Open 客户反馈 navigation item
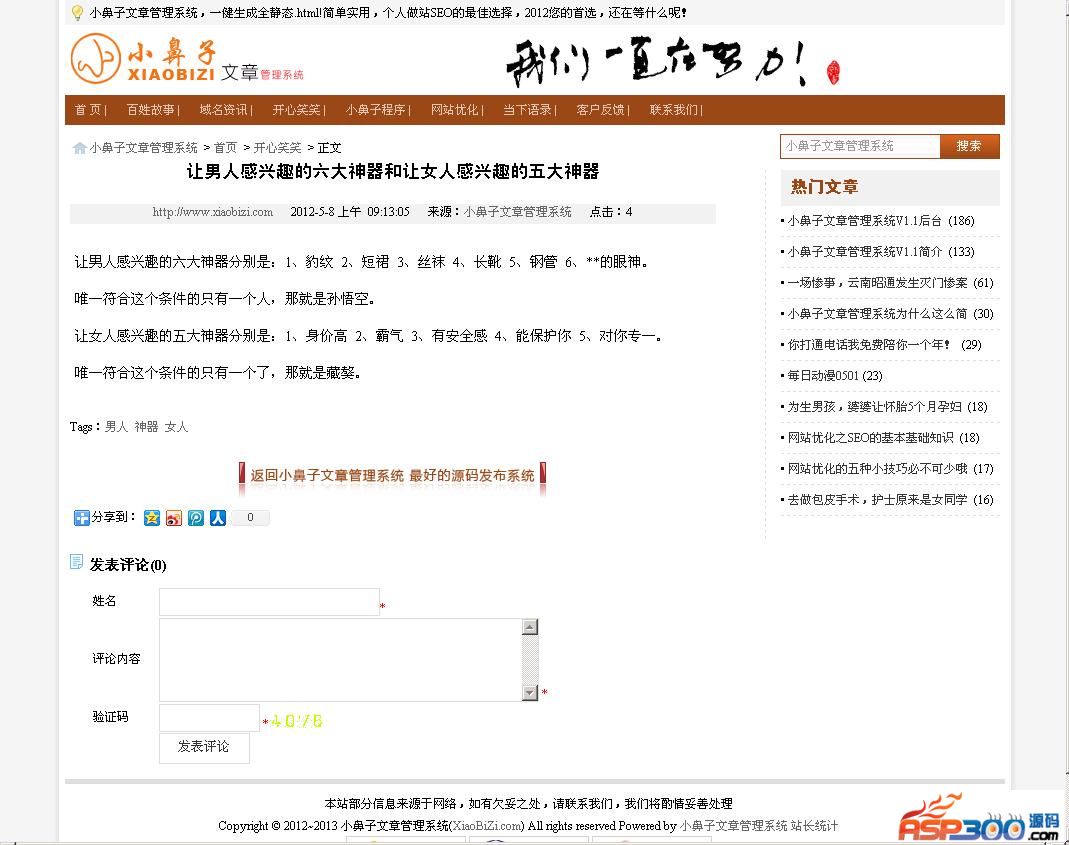This screenshot has width=1069, height=845. (x=601, y=110)
